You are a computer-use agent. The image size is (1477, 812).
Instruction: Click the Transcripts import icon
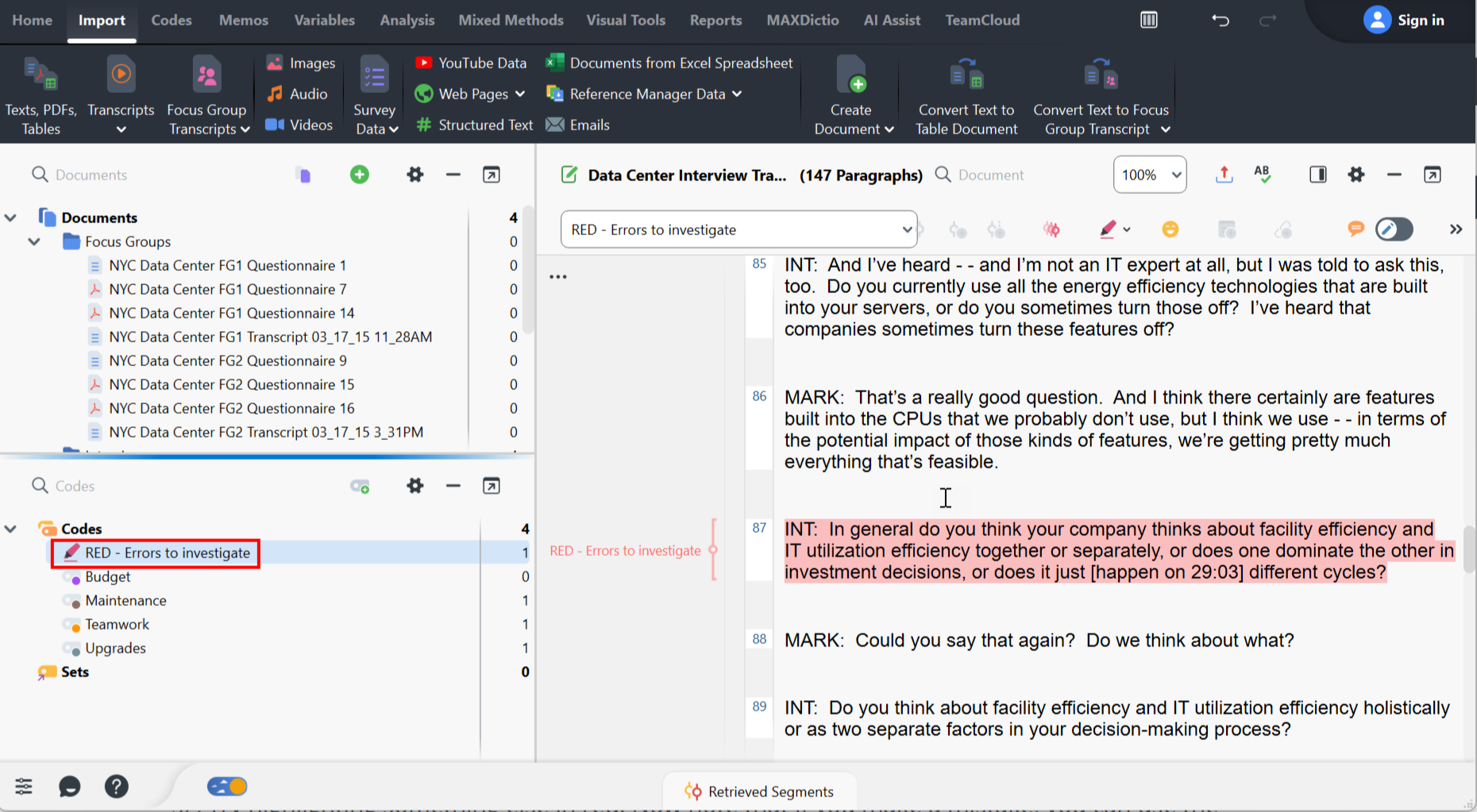(x=121, y=95)
